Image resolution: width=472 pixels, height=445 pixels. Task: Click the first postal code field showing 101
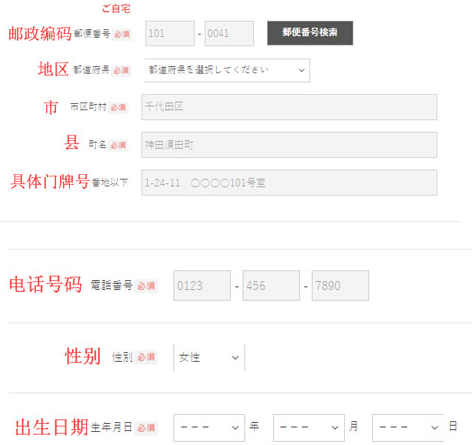point(170,33)
